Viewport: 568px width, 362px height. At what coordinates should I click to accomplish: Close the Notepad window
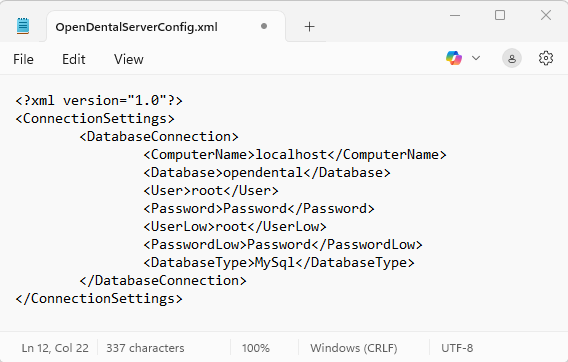click(x=546, y=15)
